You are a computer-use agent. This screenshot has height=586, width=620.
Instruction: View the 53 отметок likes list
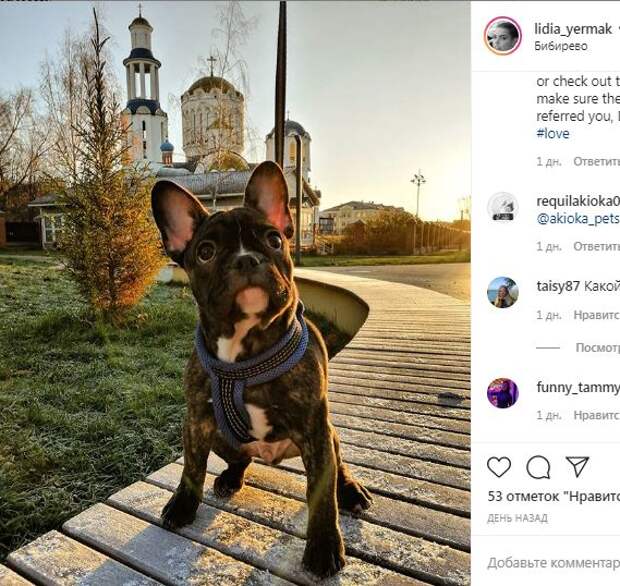553,497
